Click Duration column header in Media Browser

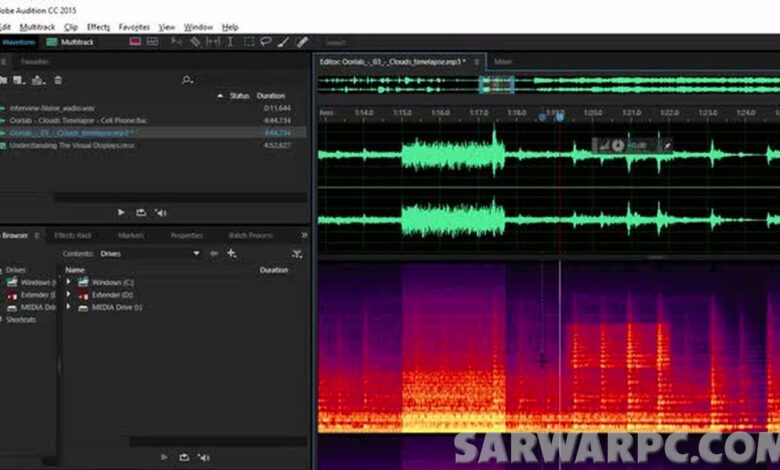[x=274, y=270]
